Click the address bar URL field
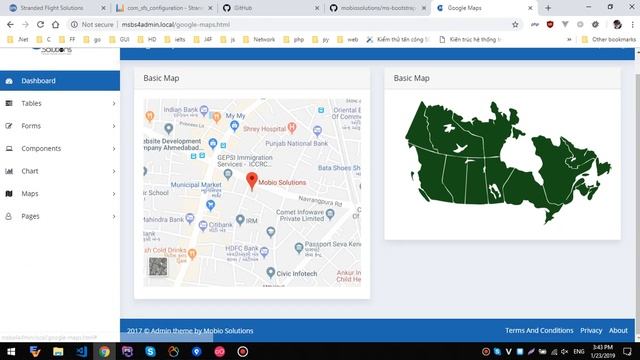The height and width of the screenshot is (360, 640). click(295, 24)
